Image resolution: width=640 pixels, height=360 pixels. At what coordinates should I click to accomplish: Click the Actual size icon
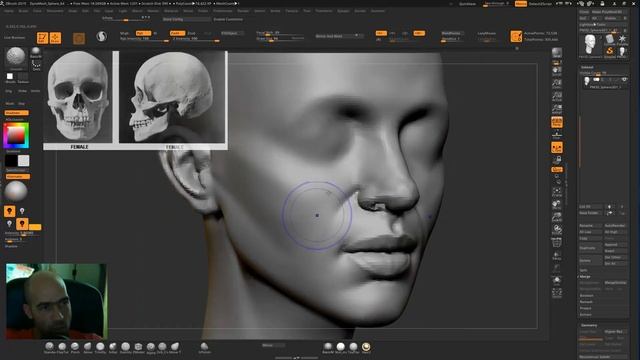[x=557, y=97]
